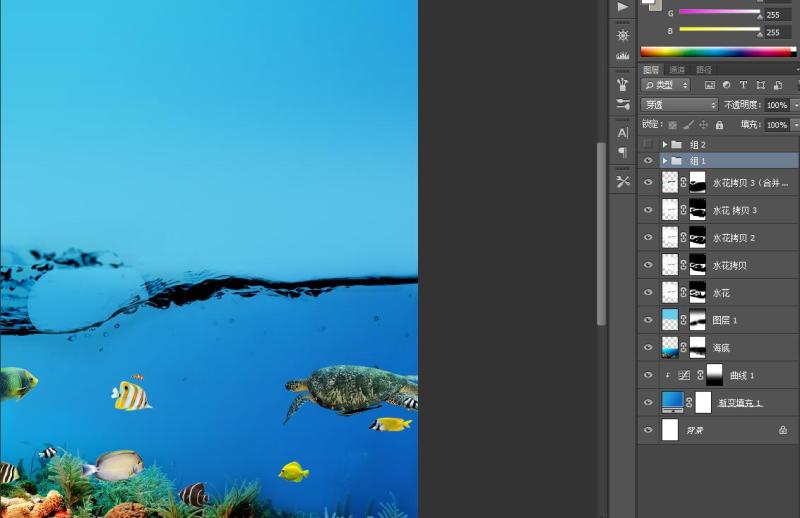Click the G value field 255

776,15
